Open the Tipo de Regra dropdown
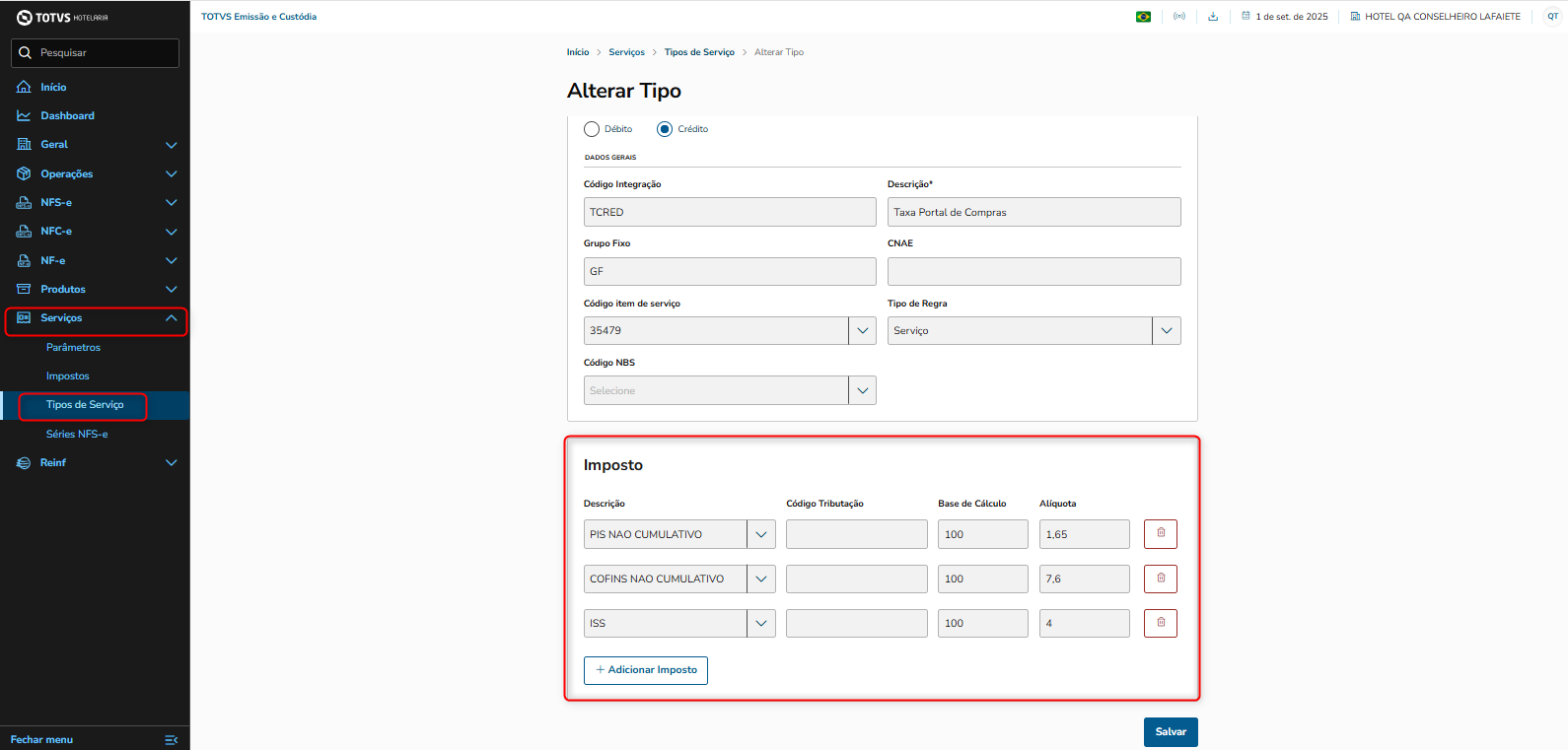The image size is (1568, 750). point(1166,331)
